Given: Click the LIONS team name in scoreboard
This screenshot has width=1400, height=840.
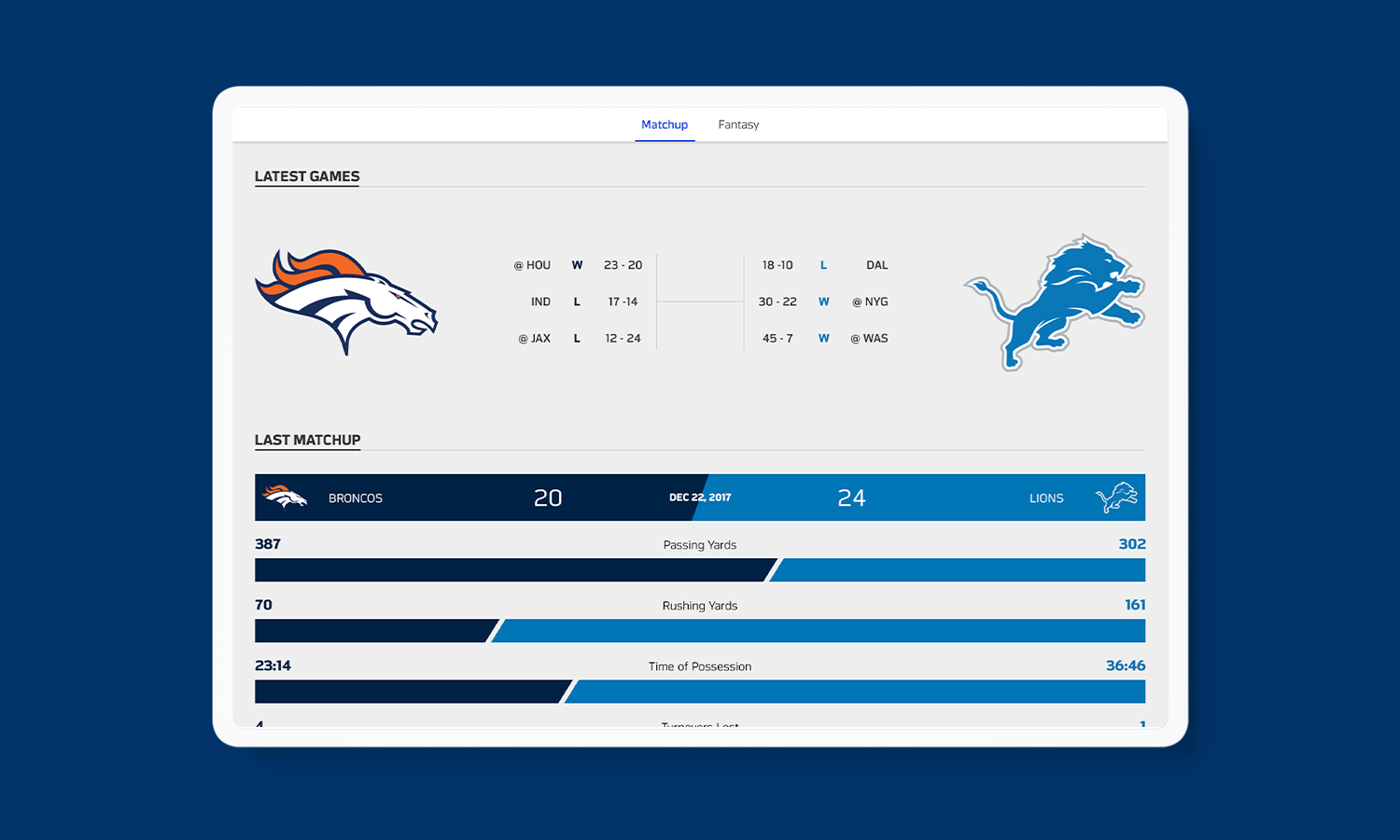Looking at the screenshot, I should click(1046, 498).
